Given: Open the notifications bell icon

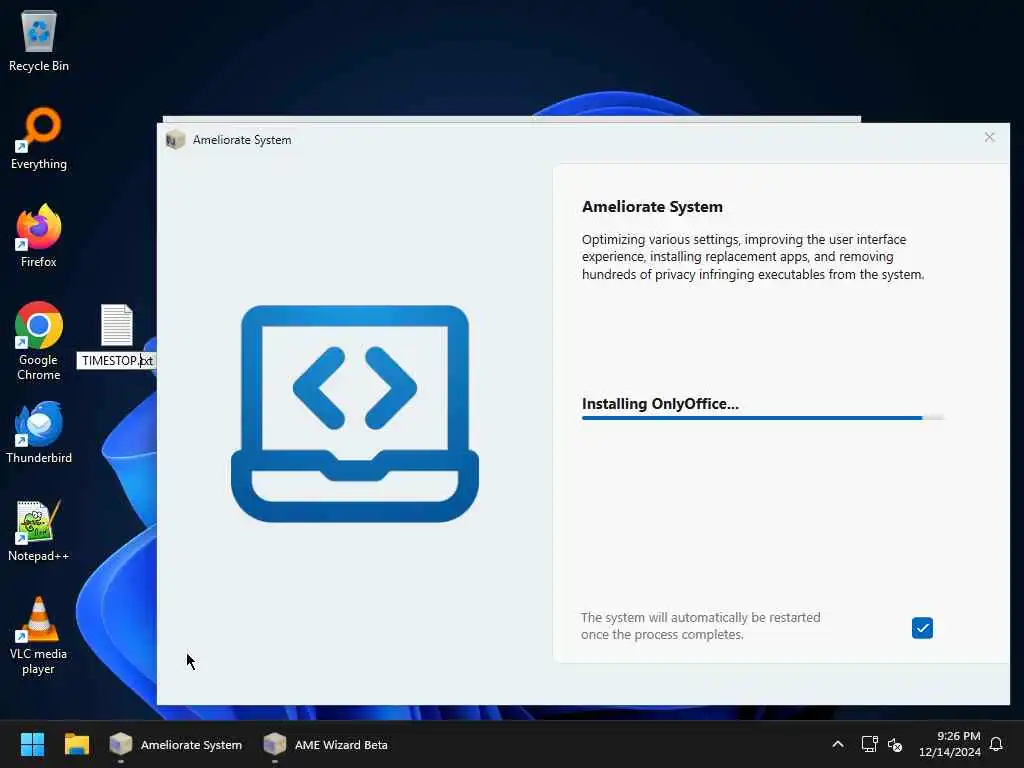Looking at the screenshot, I should coord(996,744).
